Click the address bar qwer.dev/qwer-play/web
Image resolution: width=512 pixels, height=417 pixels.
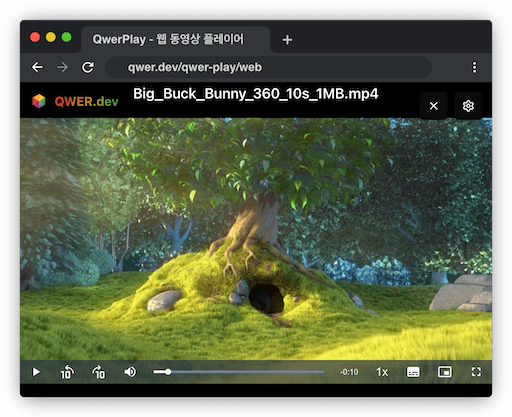coord(269,67)
